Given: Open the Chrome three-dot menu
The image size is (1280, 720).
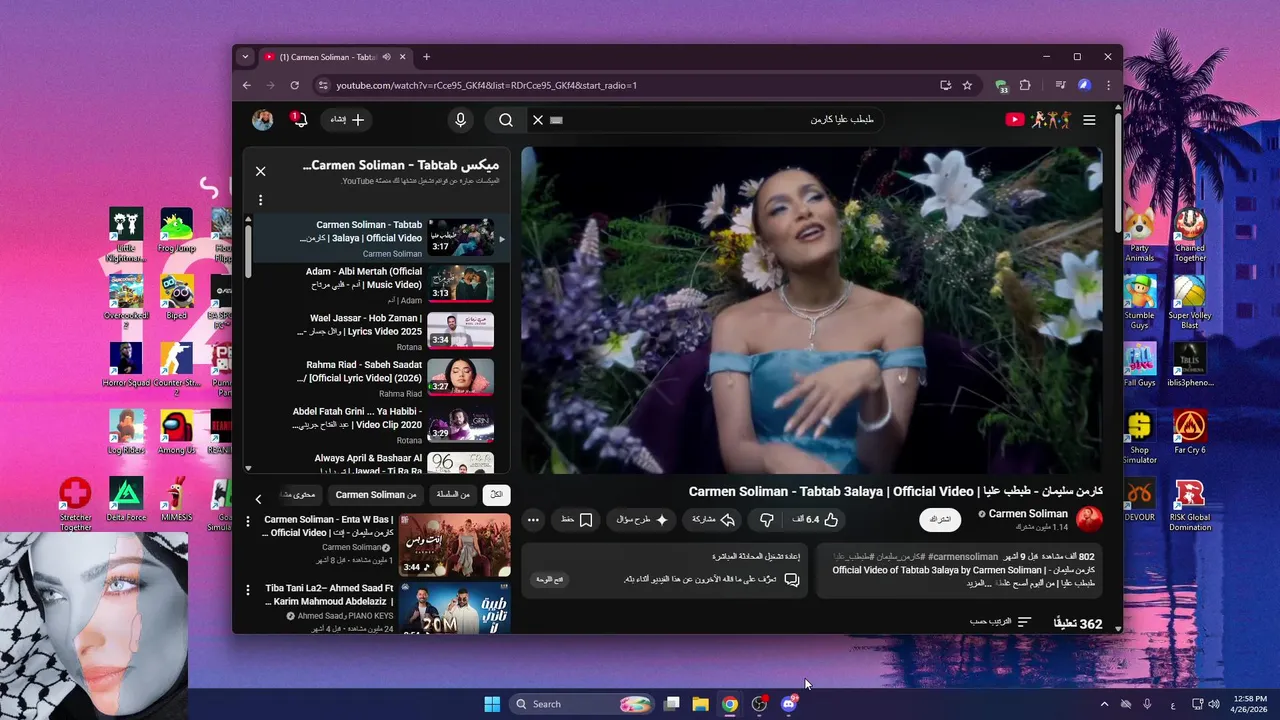Looking at the screenshot, I should click(x=1108, y=86).
